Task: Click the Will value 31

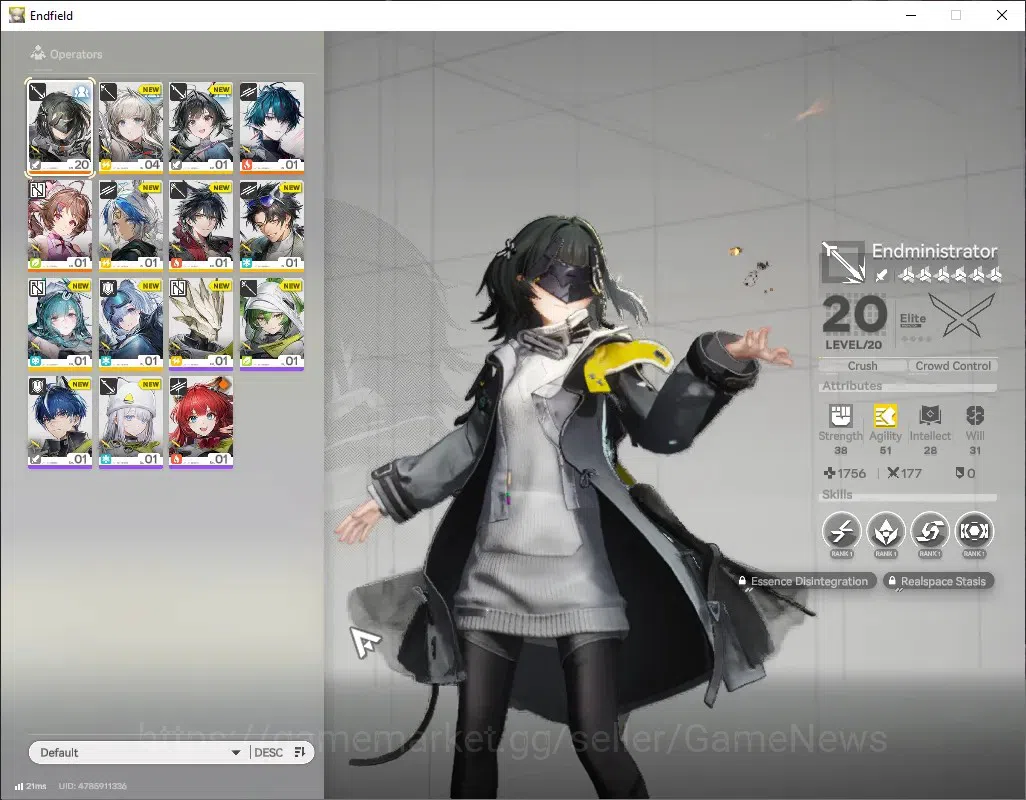Action: (x=975, y=451)
